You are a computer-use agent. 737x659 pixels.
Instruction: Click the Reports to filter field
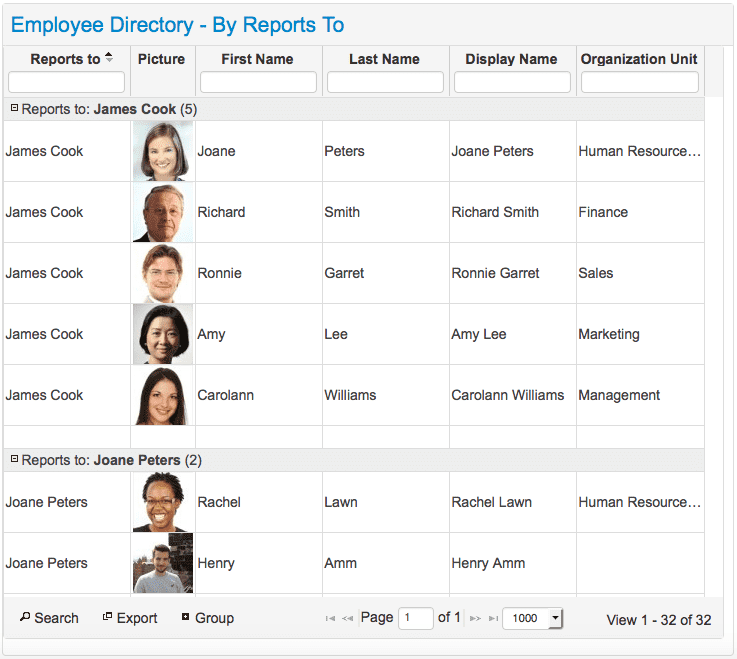coord(66,82)
